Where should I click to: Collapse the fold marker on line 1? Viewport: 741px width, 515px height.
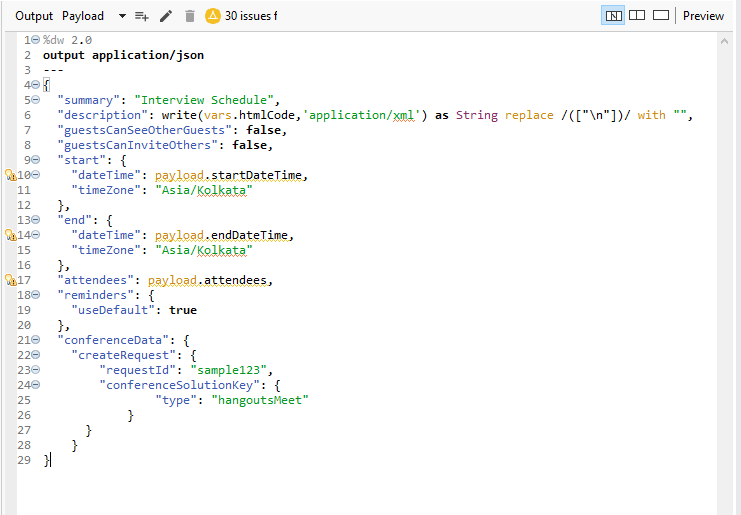[36, 40]
